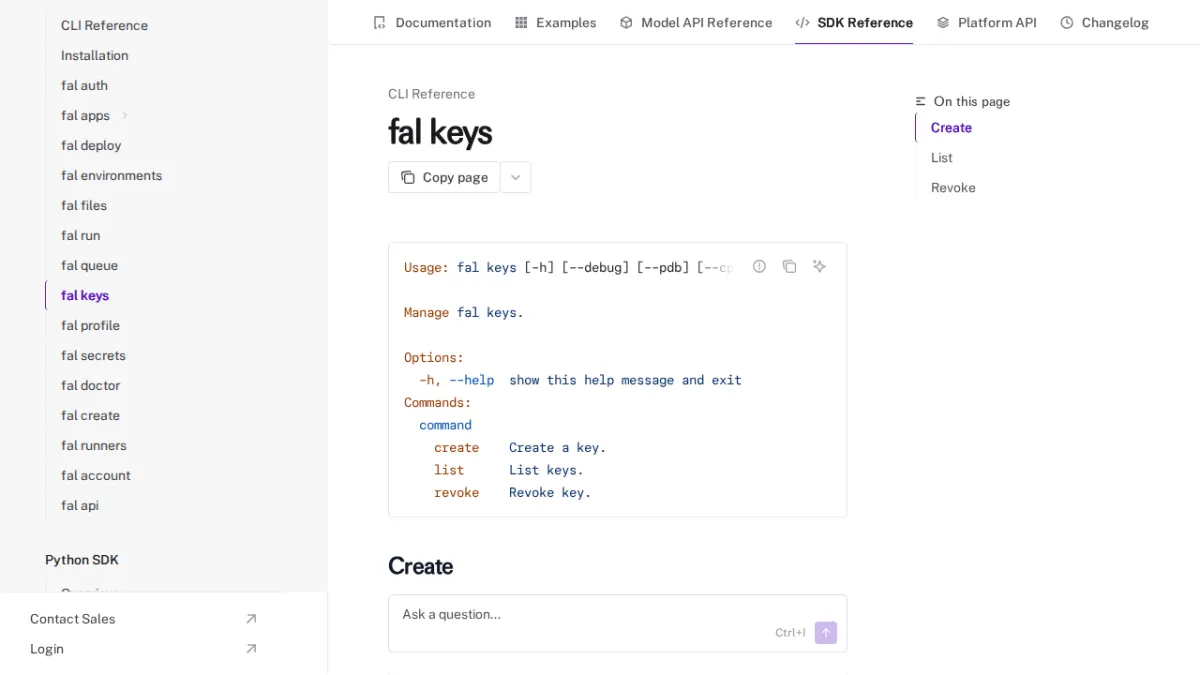
Task: Open CLI Reference in the sidebar
Action: point(104,25)
